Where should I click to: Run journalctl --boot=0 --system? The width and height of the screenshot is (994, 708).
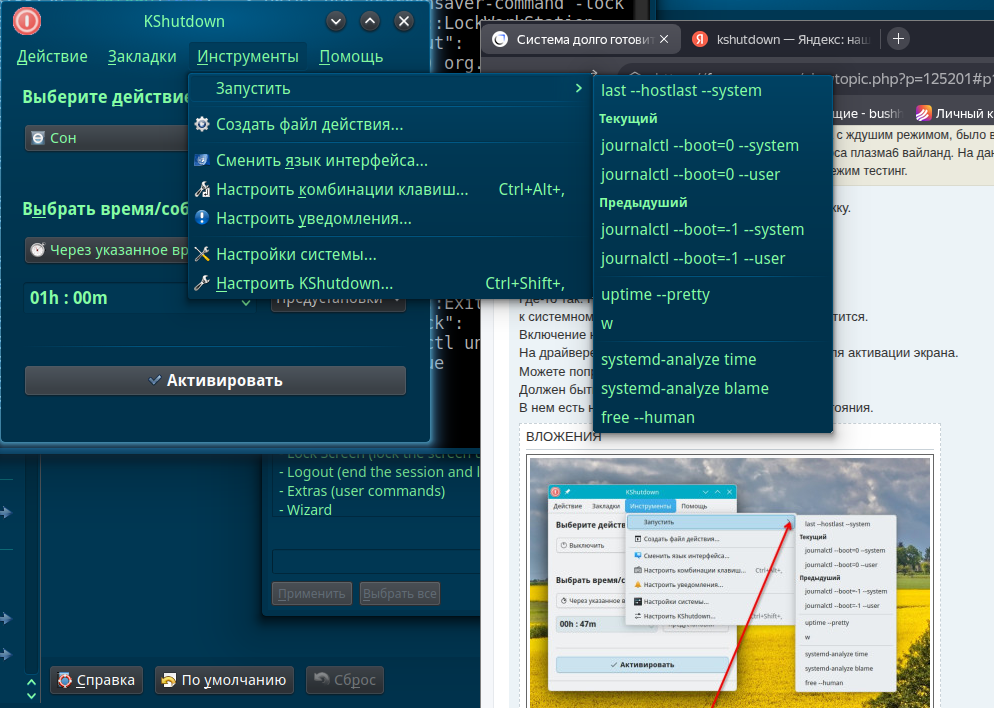pos(713,145)
